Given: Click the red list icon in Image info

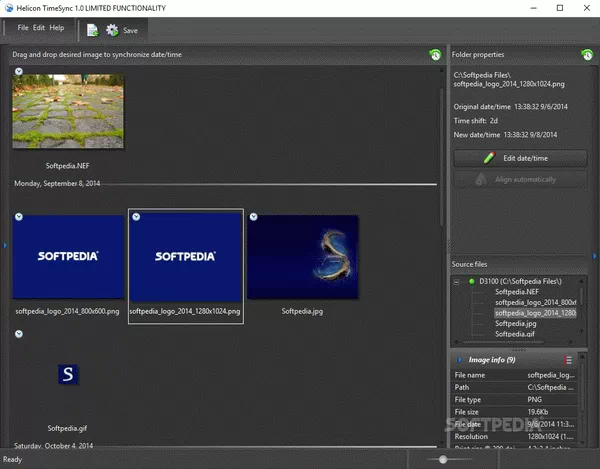Looking at the screenshot, I should click(568, 359).
